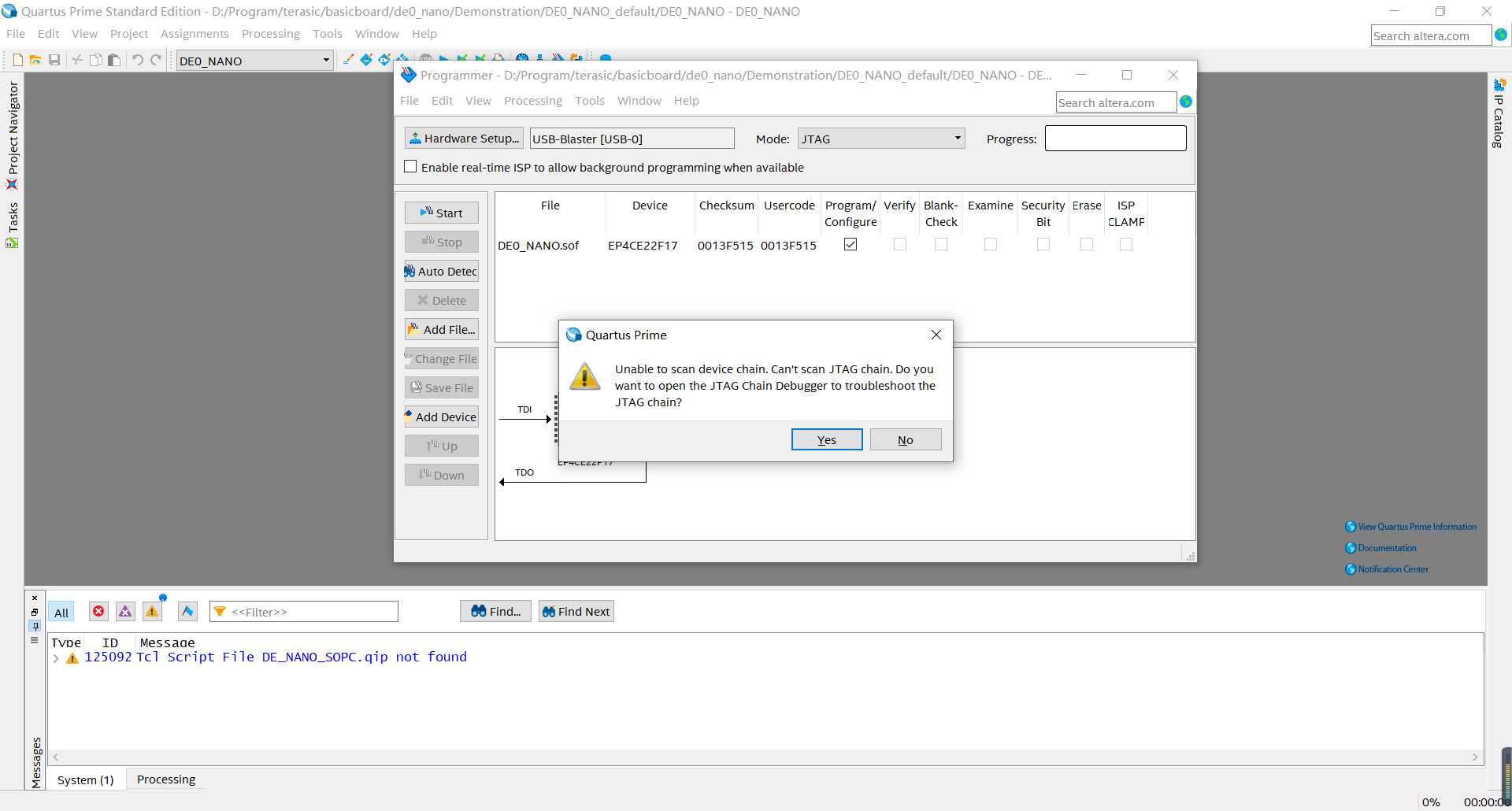Click the globe icon beside main search box
The width and height of the screenshot is (1512, 811).
point(1501,35)
